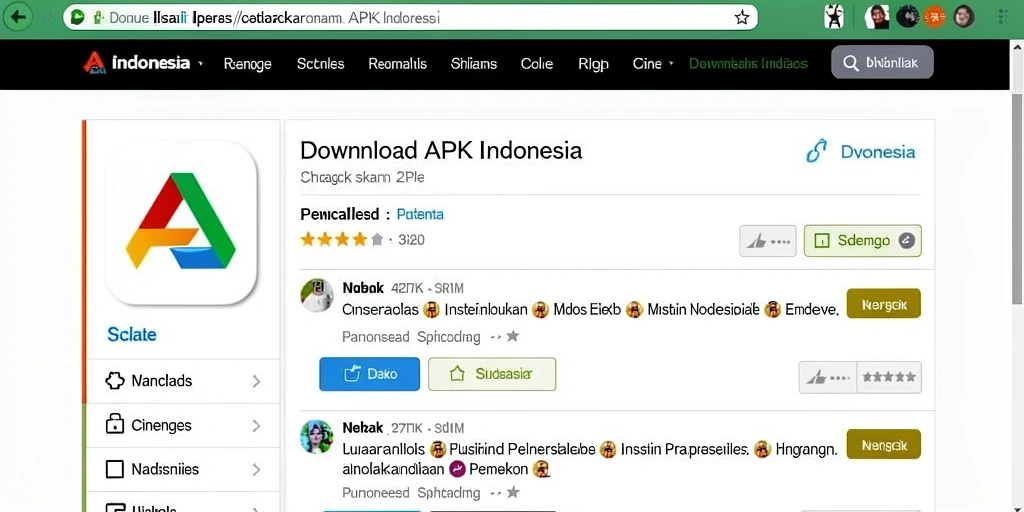
Task: Expand the Nadisniies sidebar chevron
Action: (x=257, y=470)
